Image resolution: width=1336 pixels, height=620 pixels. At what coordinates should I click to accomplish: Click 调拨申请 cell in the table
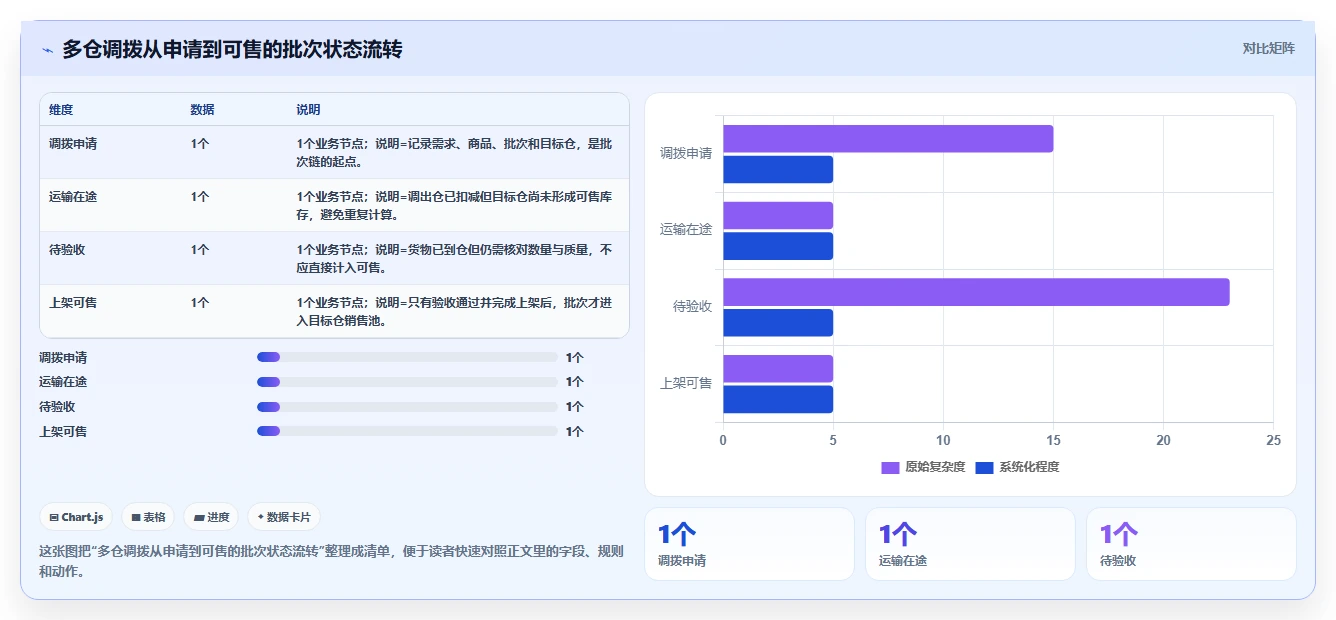coord(73,143)
